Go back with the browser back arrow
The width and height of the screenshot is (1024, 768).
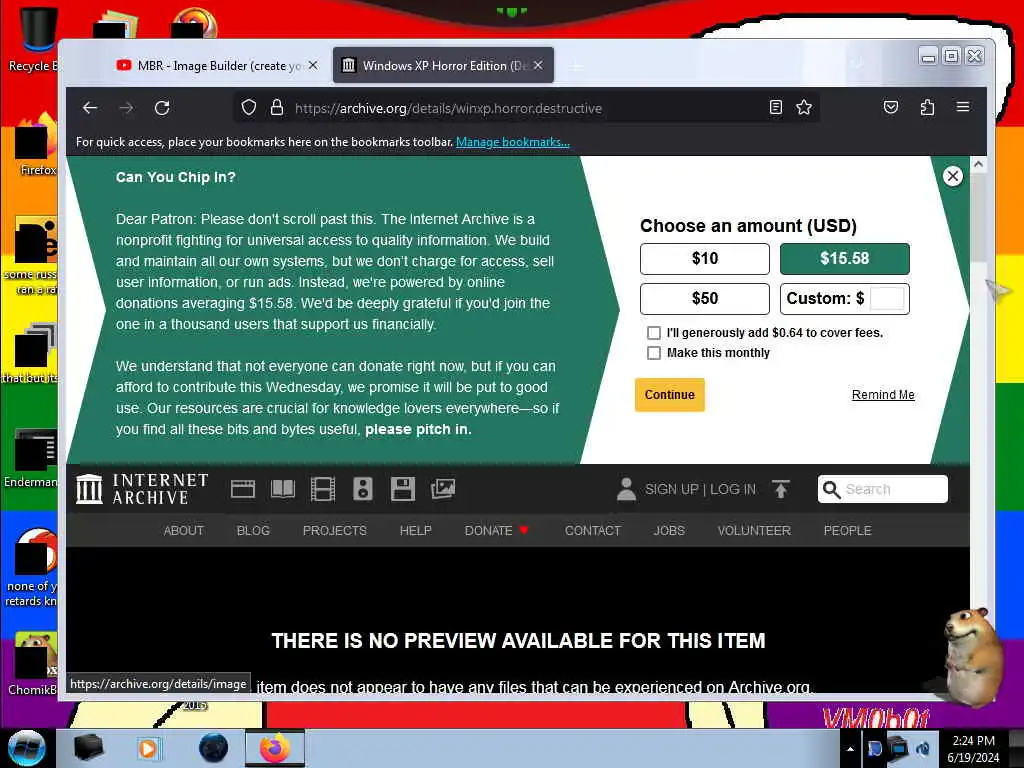[x=90, y=108]
